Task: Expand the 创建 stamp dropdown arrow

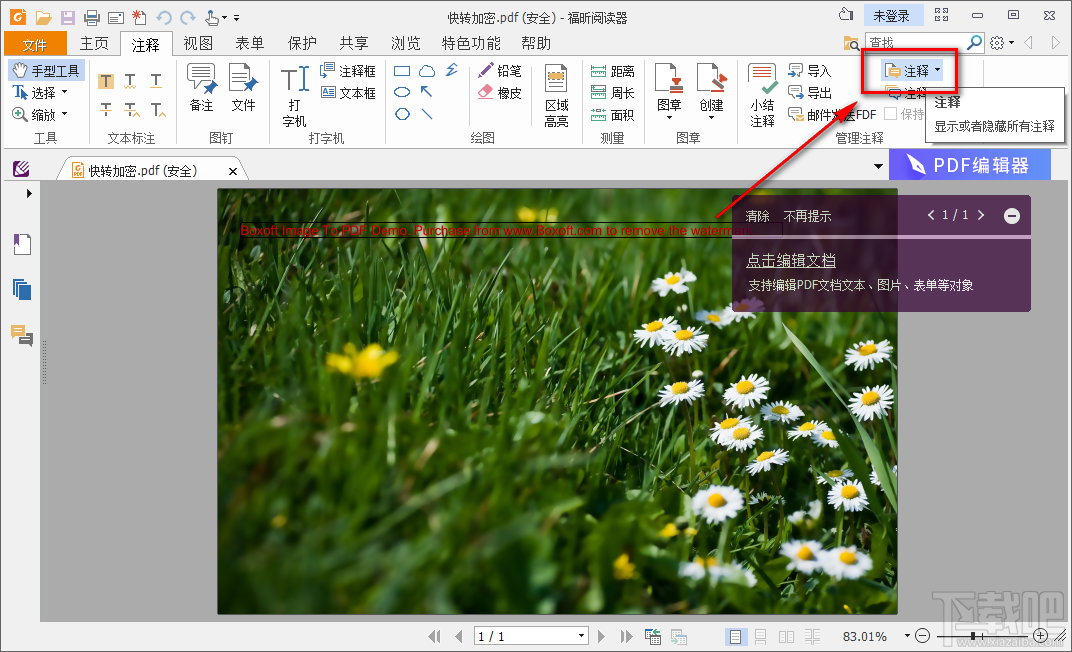Action: (712, 119)
